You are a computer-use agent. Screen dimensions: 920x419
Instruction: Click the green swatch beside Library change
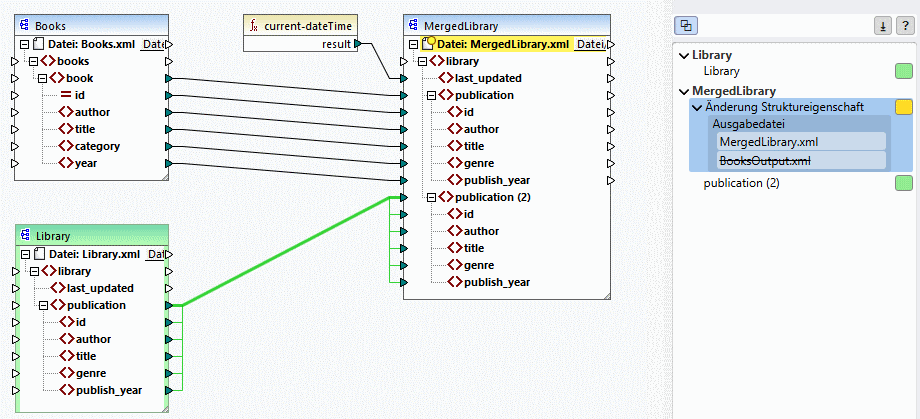click(x=904, y=72)
